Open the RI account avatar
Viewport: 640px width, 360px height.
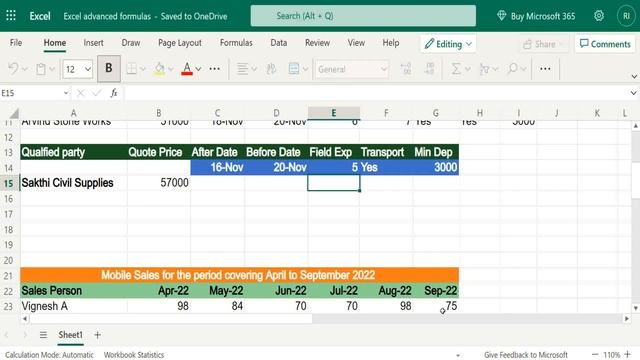[626, 16]
